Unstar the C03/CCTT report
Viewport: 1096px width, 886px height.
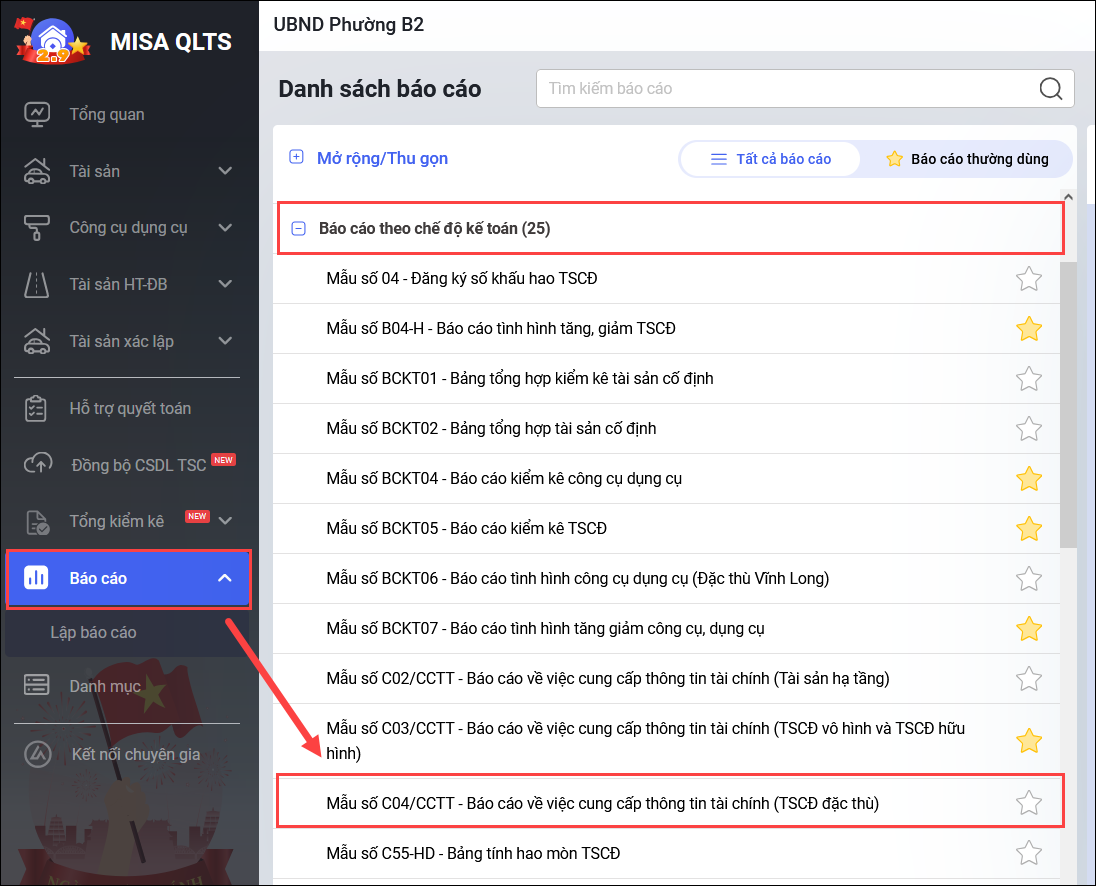(x=1029, y=741)
